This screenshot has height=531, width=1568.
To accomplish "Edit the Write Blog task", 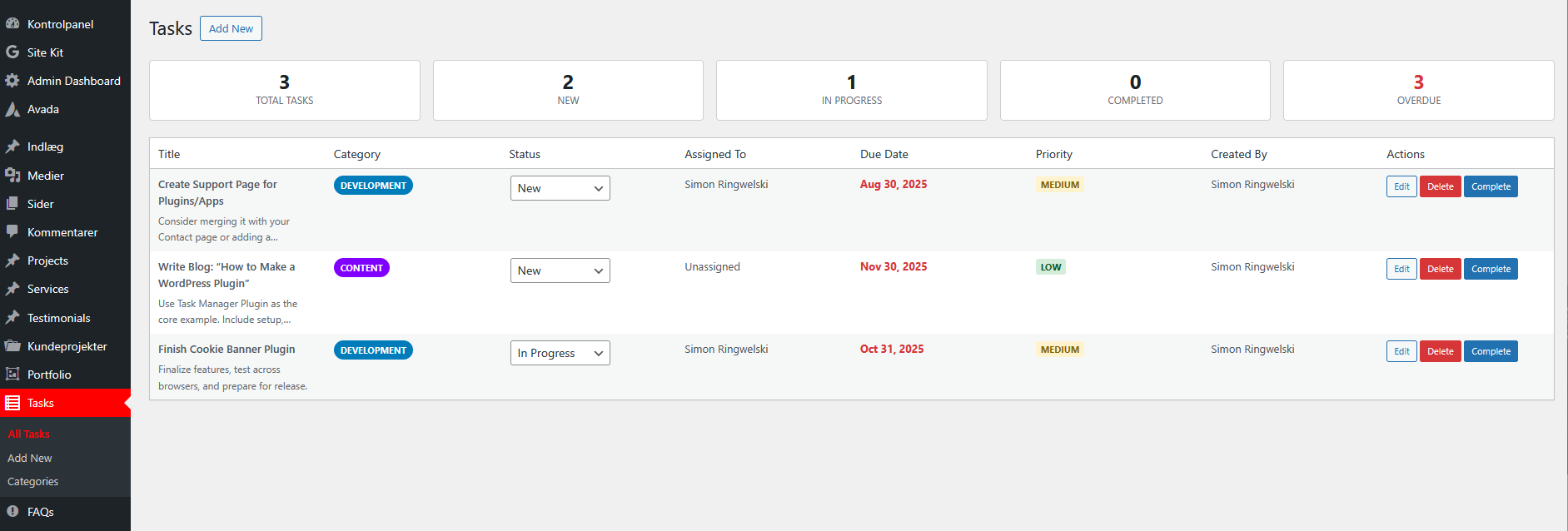I will [1401, 269].
